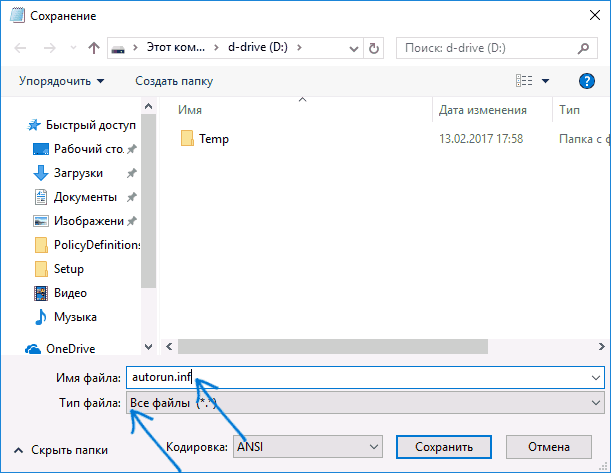Viewport: 611px width, 473px height.
Task: Click 'Сохранить' button
Action: tap(444, 447)
